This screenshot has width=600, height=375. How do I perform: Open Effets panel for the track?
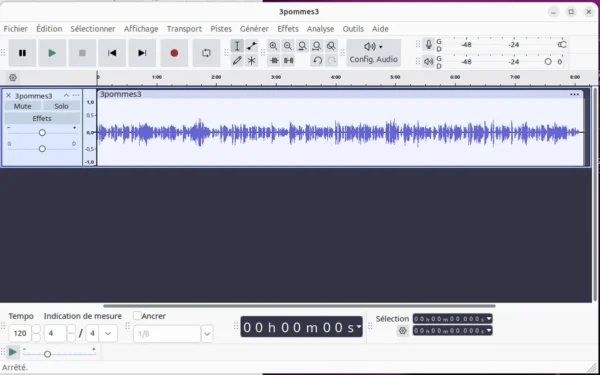coord(42,118)
